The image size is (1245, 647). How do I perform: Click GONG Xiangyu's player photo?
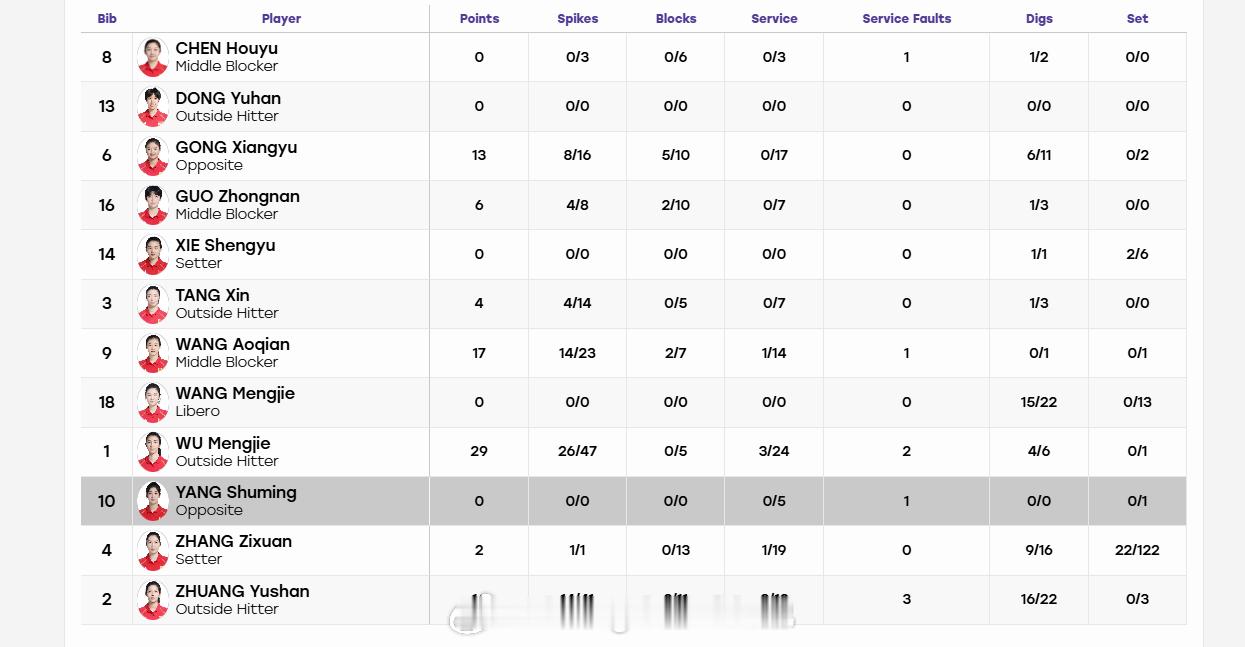pos(153,156)
